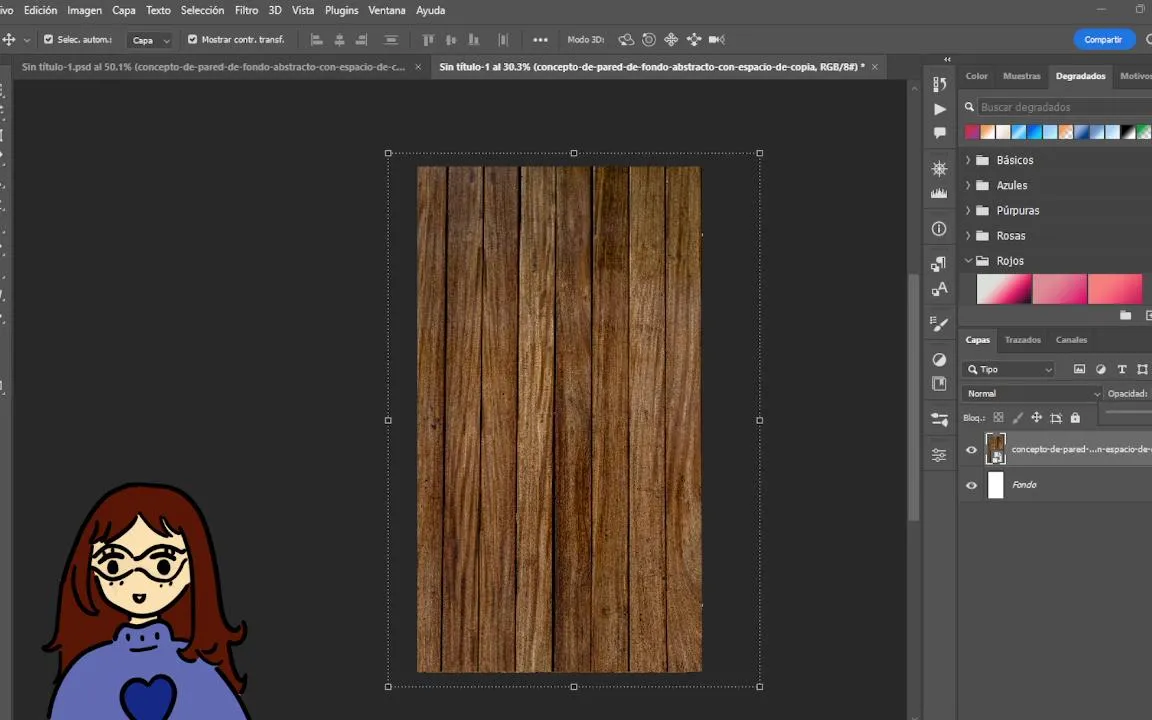Viewport: 1152px width, 720px height.
Task: Open the Normal blend mode dropdown
Action: coord(1032,394)
